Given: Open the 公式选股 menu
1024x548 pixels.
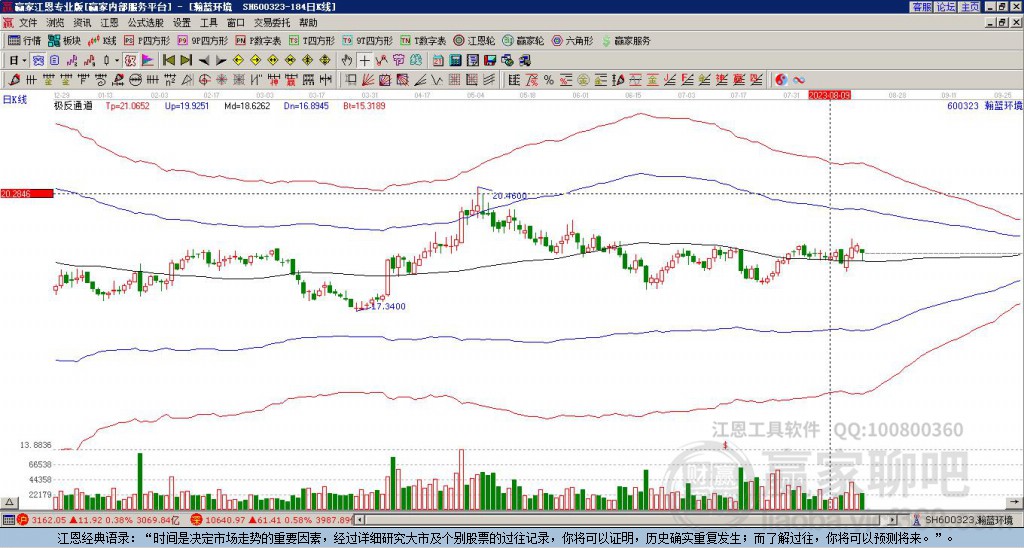Looking at the screenshot, I should pyautogui.click(x=146, y=23).
